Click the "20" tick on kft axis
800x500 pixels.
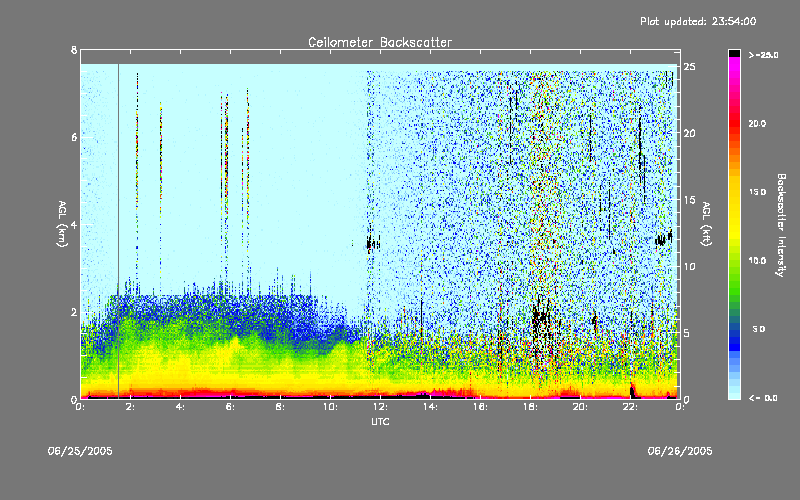coord(689,133)
